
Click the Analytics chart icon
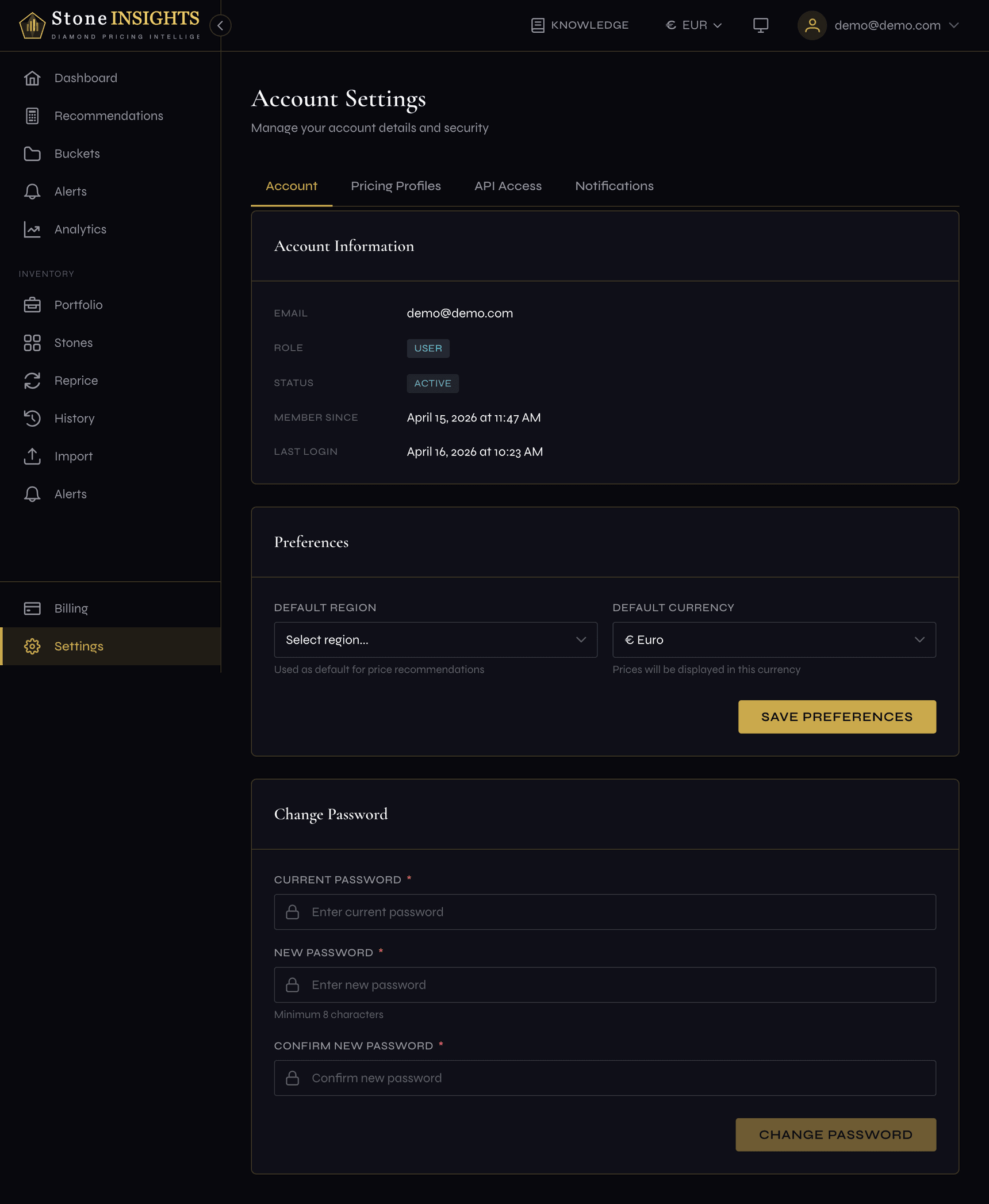(x=32, y=229)
